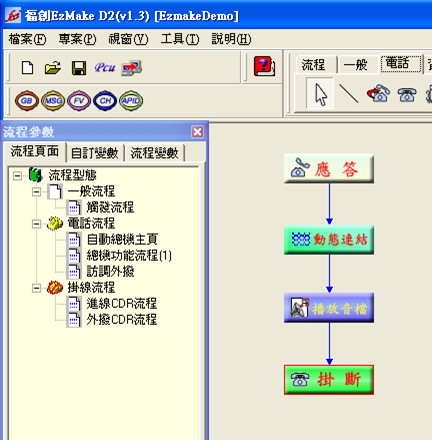Close the 流程參數 panel
432x440 pixels.
tap(197, 132)
